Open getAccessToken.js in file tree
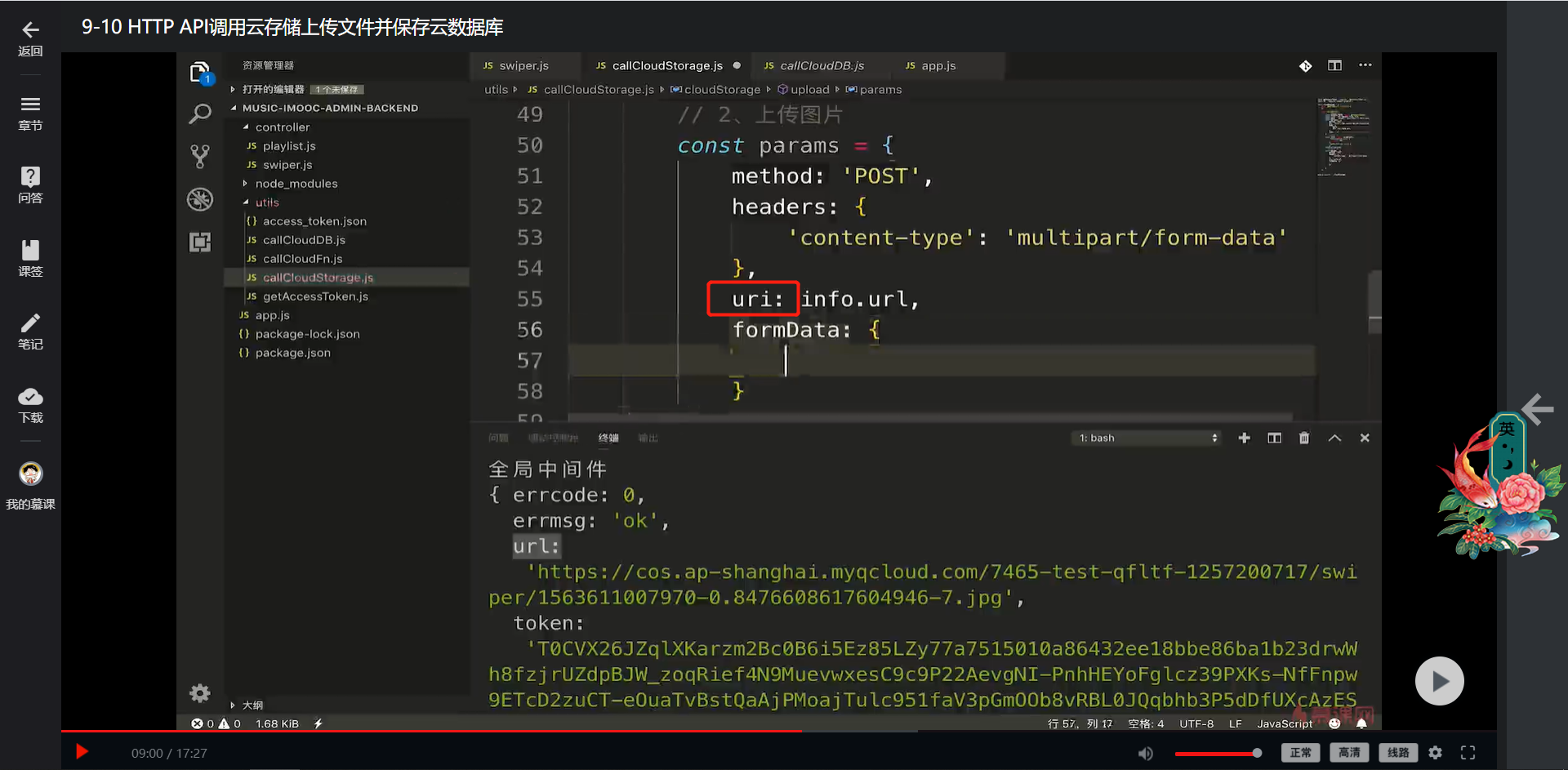This screenshot has height=770, width=1568. coord(315,296)
